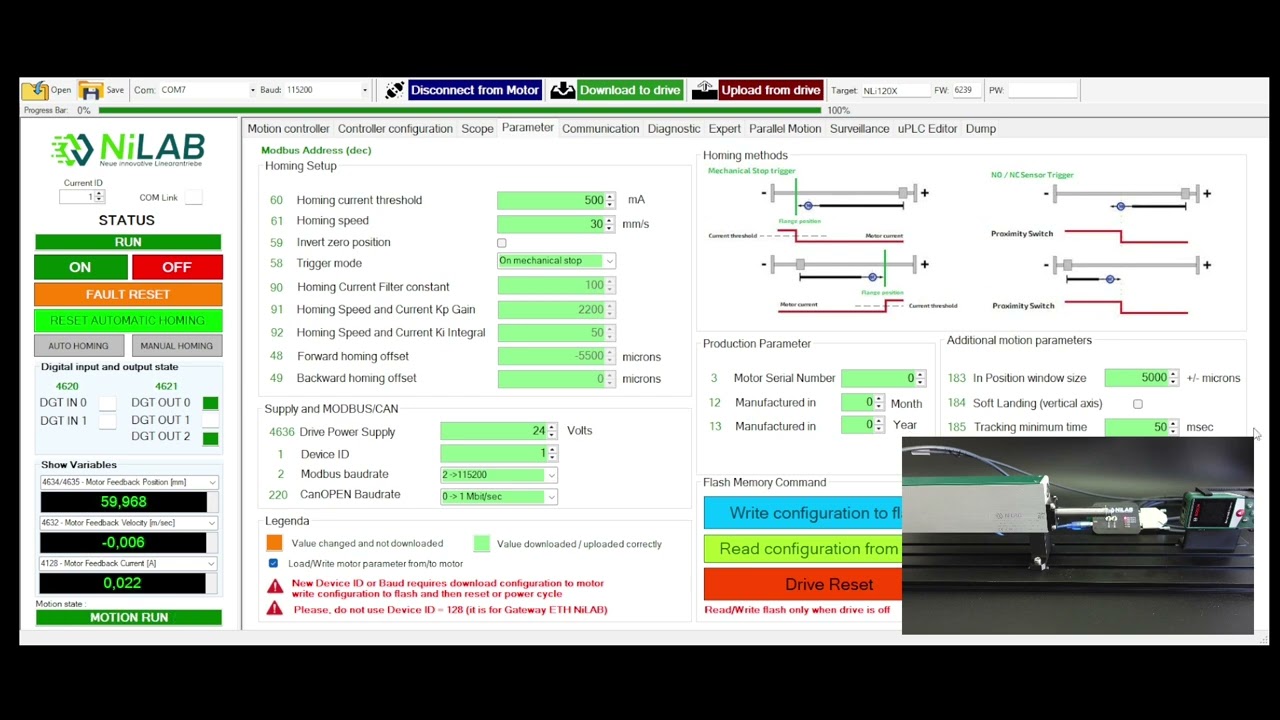
Task: Click the Progress Bar track
Action: [x=458, y=110]
